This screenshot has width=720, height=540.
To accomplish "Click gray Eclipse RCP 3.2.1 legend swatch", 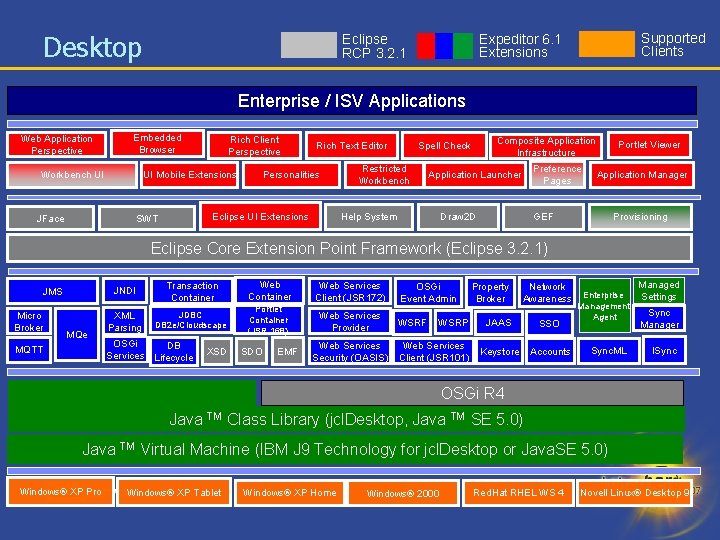I will click(309, 45).
